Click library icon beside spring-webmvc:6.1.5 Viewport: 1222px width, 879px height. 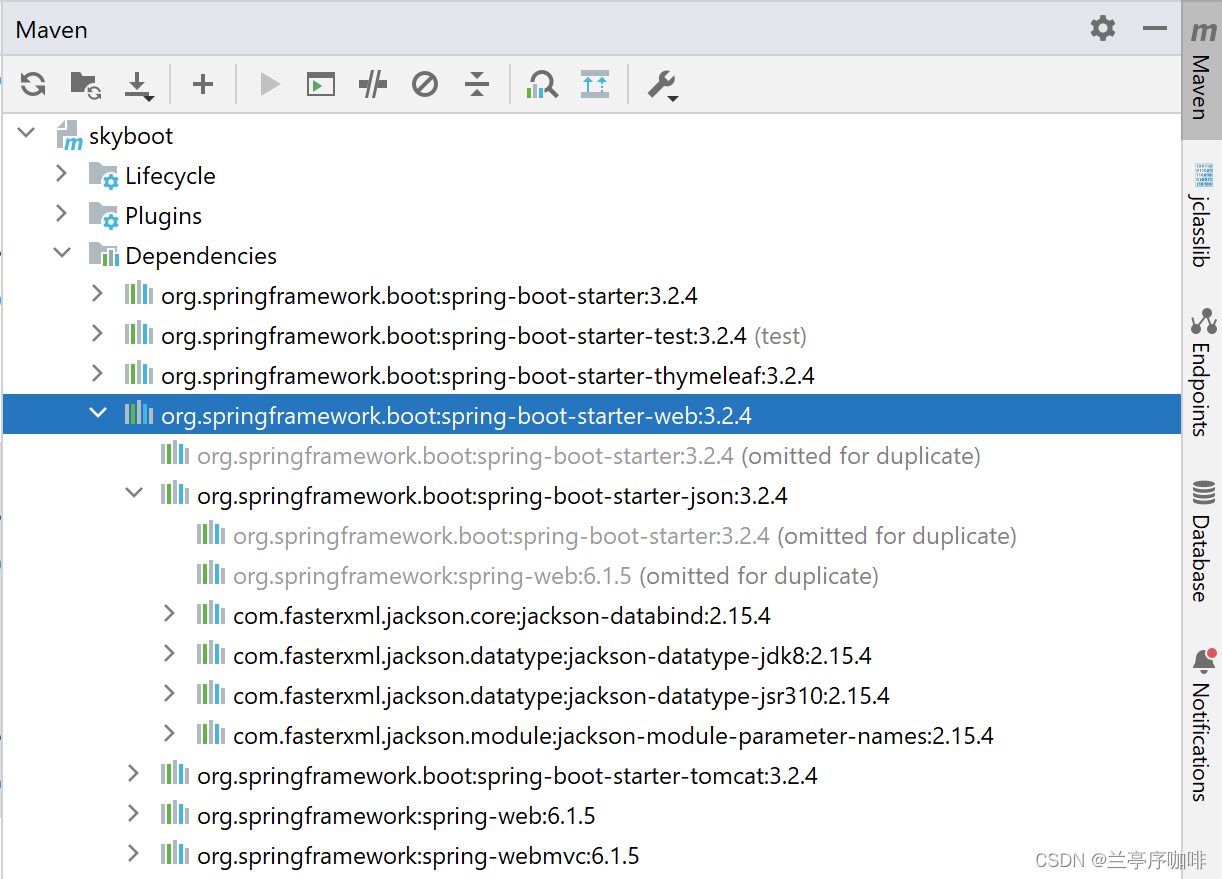tap(174, 853)
